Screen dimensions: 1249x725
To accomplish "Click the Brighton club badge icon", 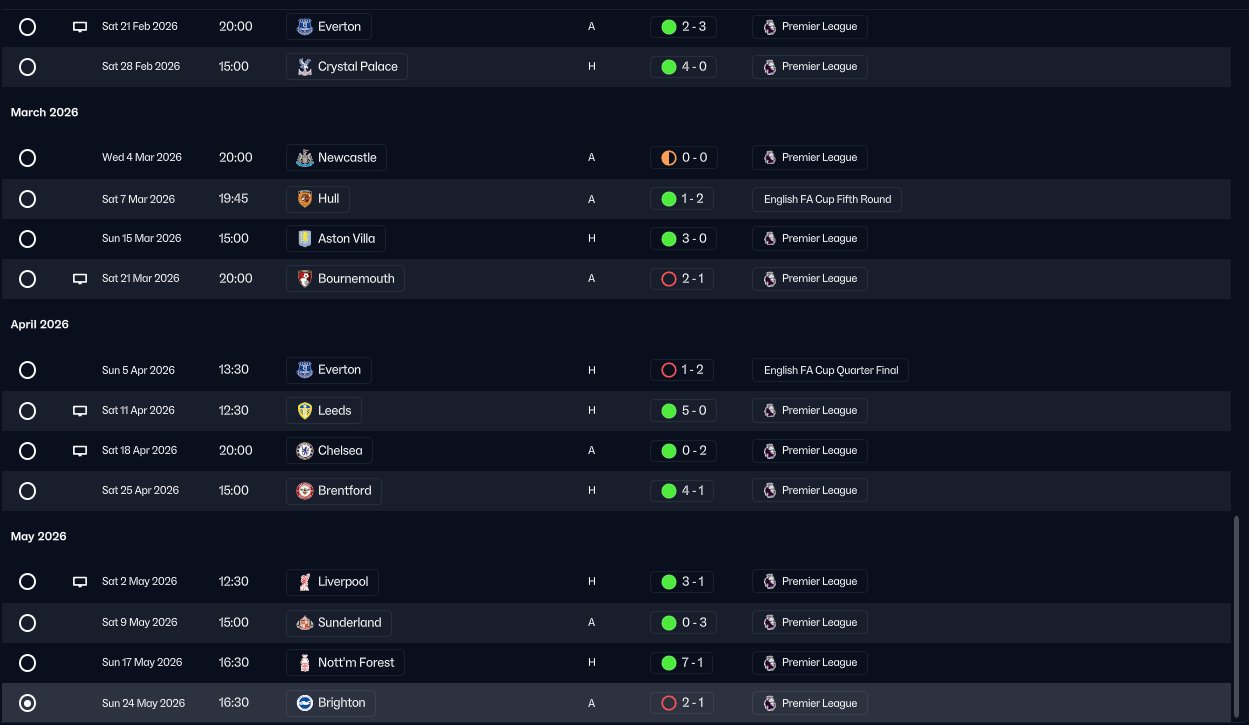I will (x=304, y=703).
